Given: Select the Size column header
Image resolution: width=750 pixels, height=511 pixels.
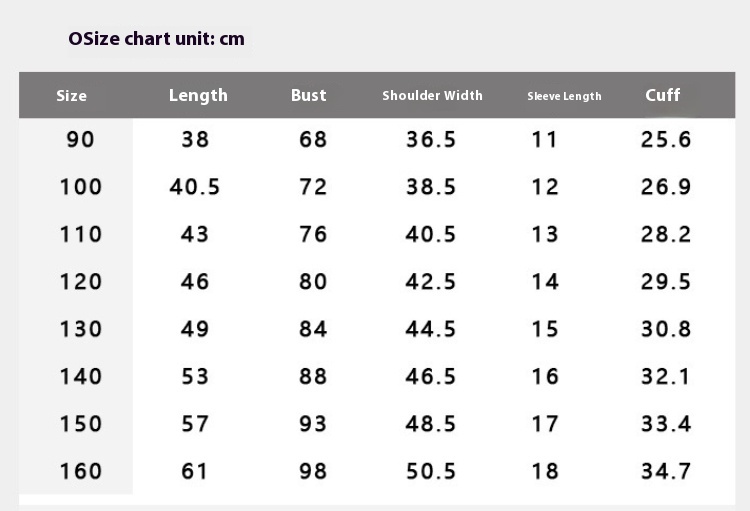Looking at the screenshot, I should coord(71,96).
